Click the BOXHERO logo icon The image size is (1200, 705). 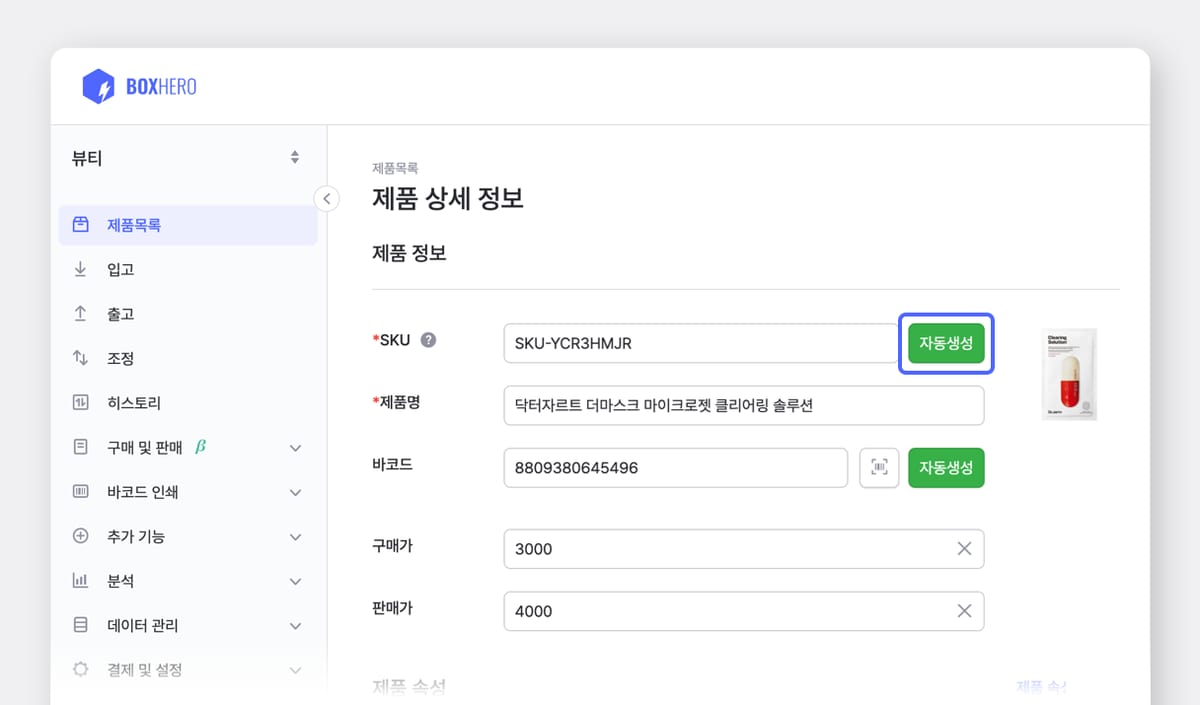click(x=97, y=86)
